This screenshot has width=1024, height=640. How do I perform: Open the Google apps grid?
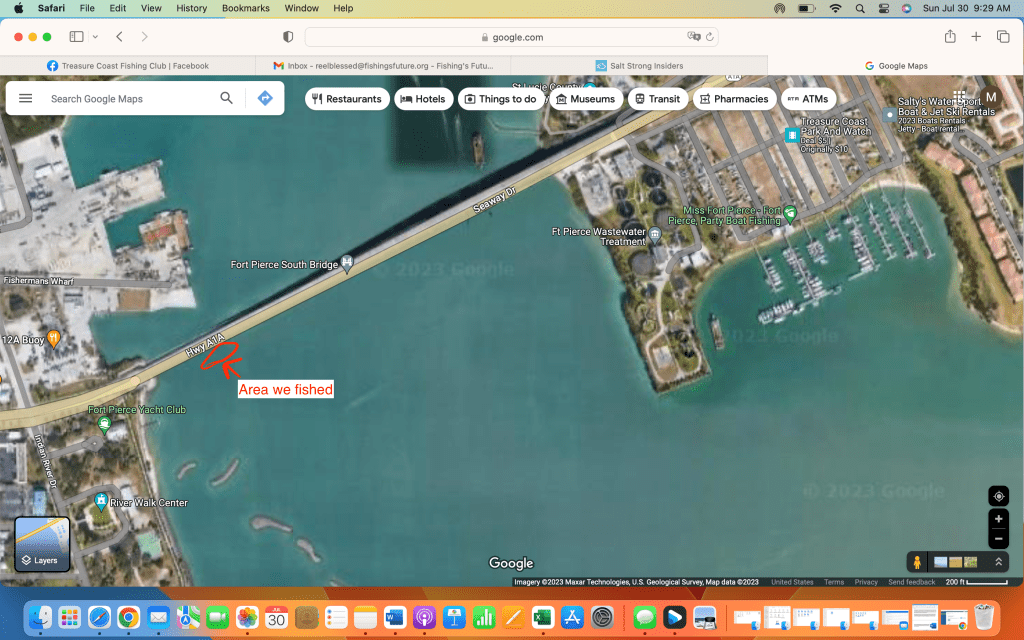(x=960, y=97)
